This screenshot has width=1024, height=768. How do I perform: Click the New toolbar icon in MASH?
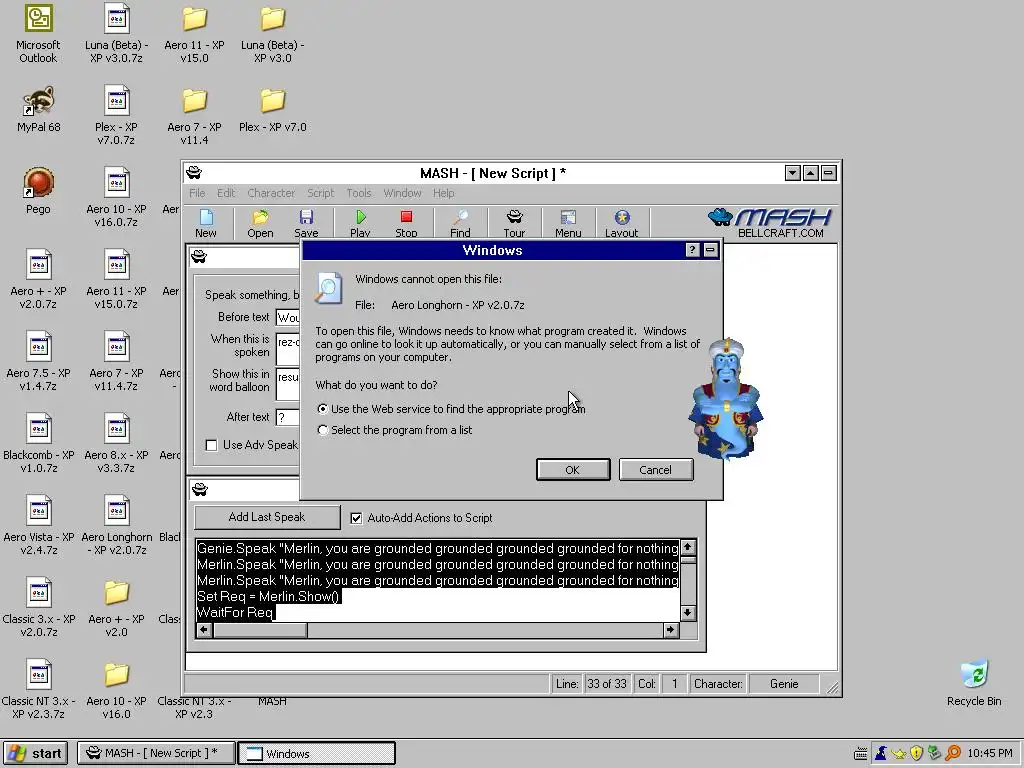tap(206, 223)
